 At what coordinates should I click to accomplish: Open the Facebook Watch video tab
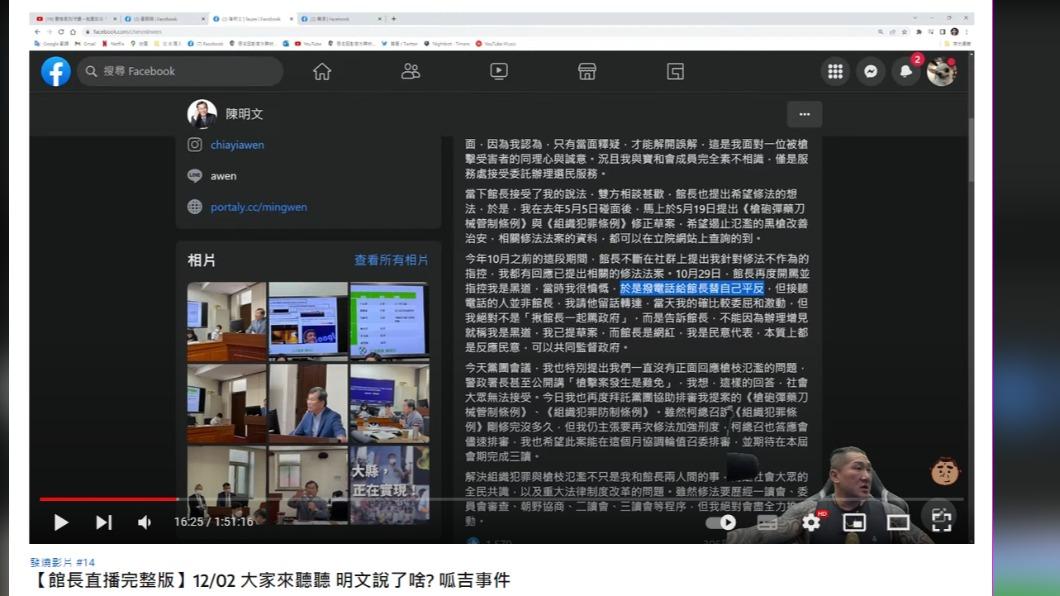coord(499,71)
